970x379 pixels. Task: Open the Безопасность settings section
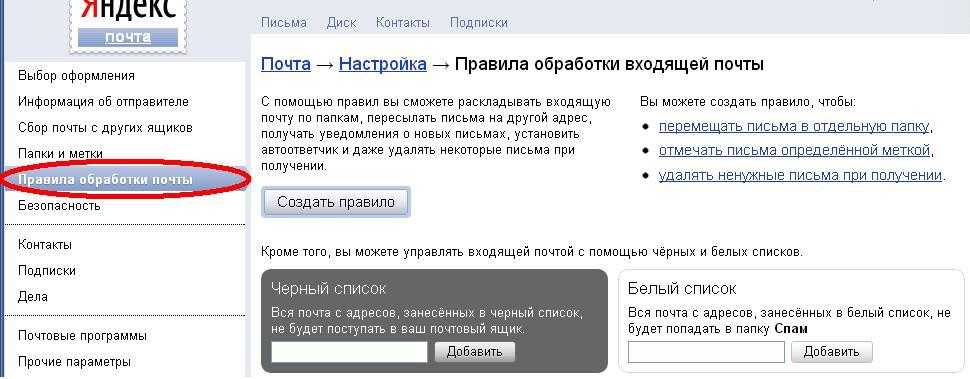(59, 205)
